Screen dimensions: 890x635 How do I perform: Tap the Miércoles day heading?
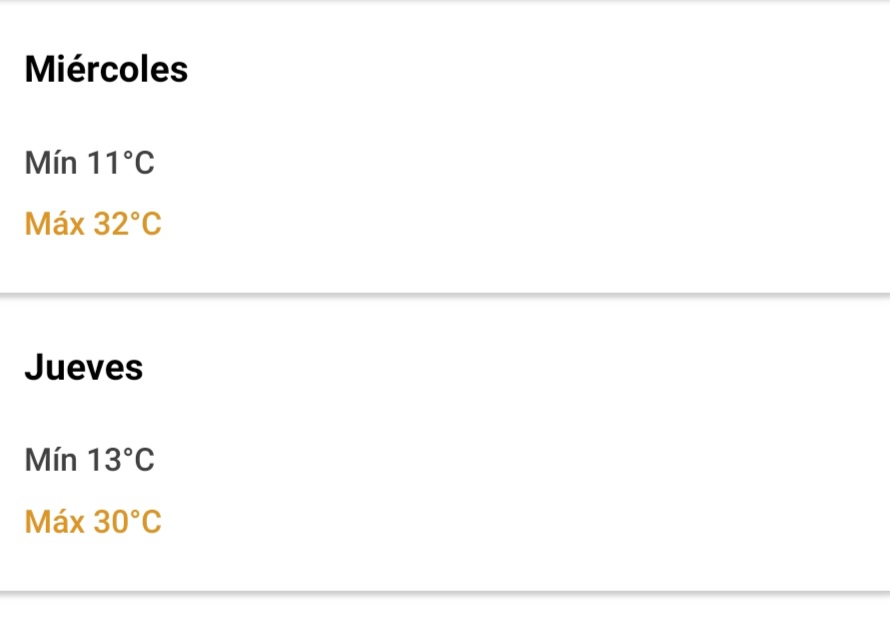(106, 69)
